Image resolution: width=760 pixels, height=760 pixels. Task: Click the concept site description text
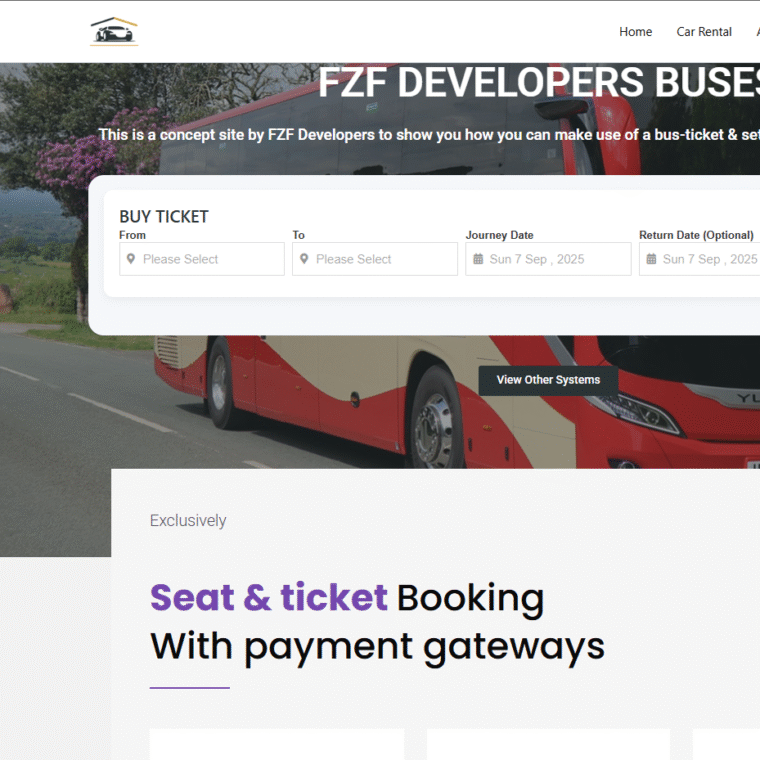429,135
